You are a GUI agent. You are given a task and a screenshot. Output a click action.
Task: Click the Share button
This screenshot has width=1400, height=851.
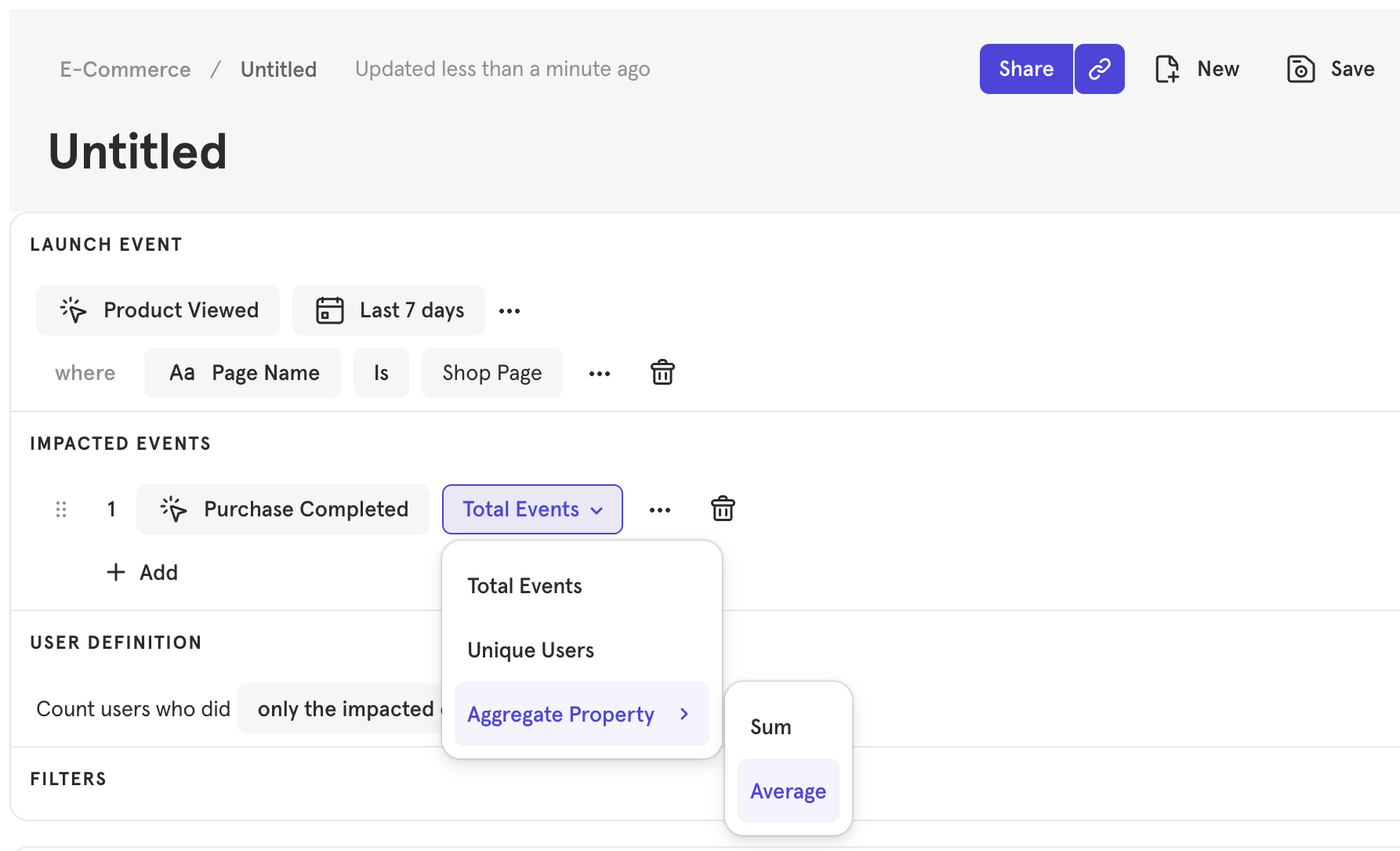tap(1025, 69)
